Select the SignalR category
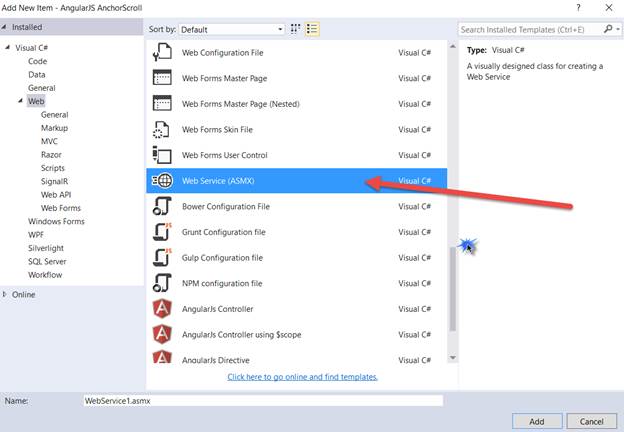This screenshot has height=432, width=624. [x=55, y=181]
